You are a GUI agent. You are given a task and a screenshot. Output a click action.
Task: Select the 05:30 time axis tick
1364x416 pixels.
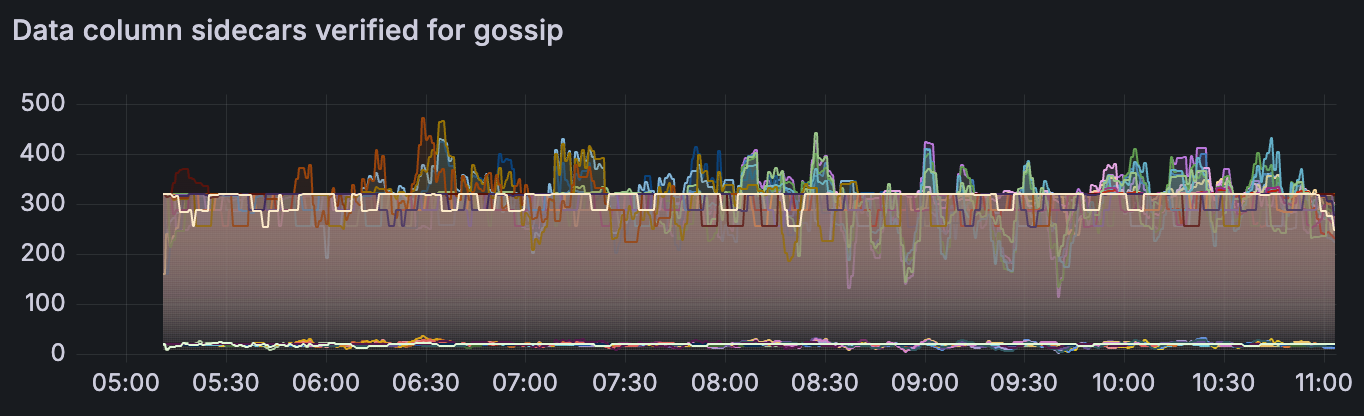click(x=226, y=383)
